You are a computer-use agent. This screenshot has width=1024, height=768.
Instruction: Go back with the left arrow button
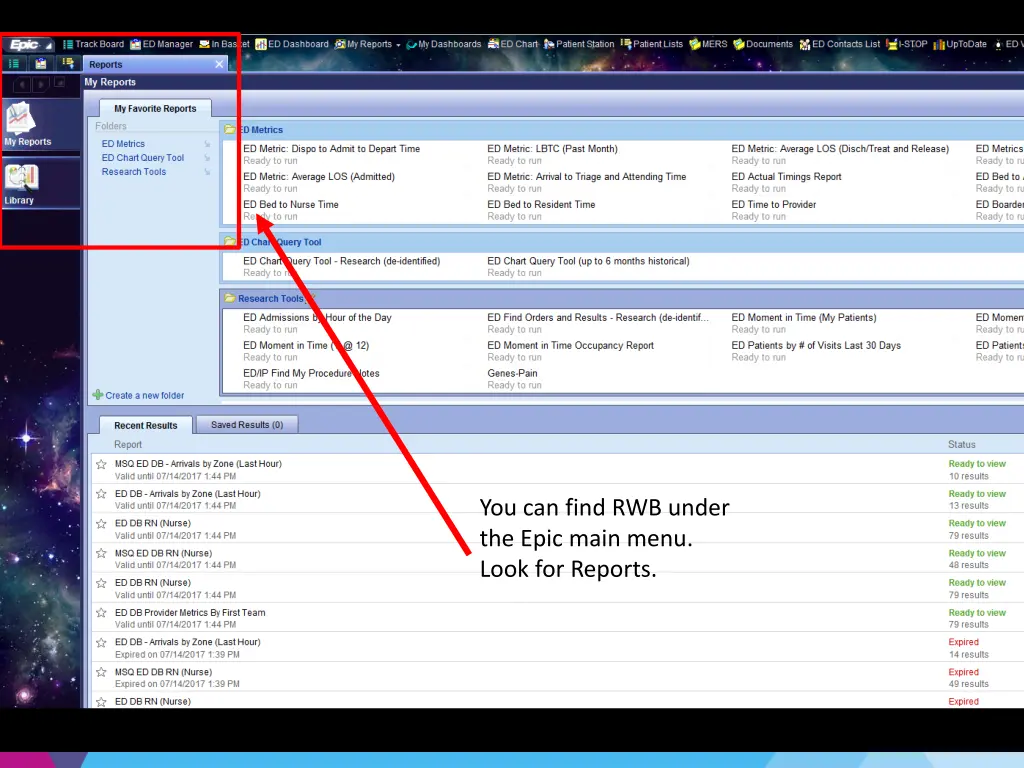pyautogui.click(x=22, y=84)
